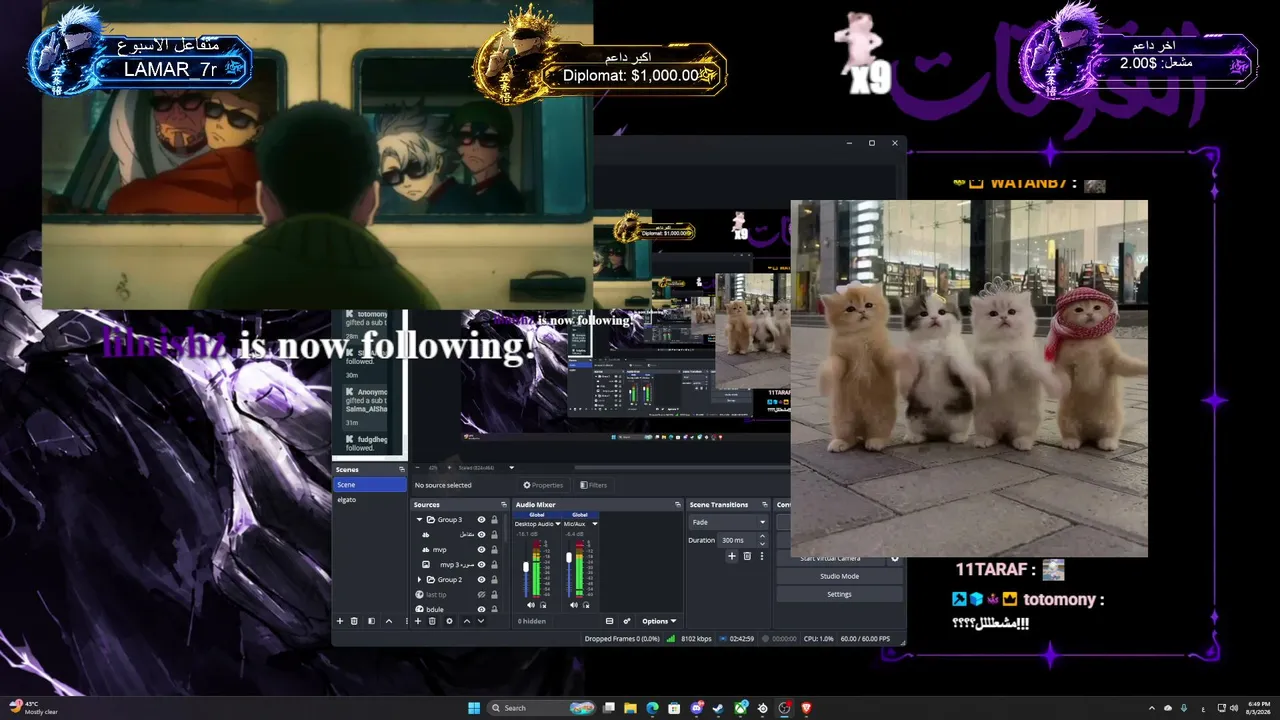Move source up in Sources toolbar
Screen dimensions: 1280x720
point(466,621)
